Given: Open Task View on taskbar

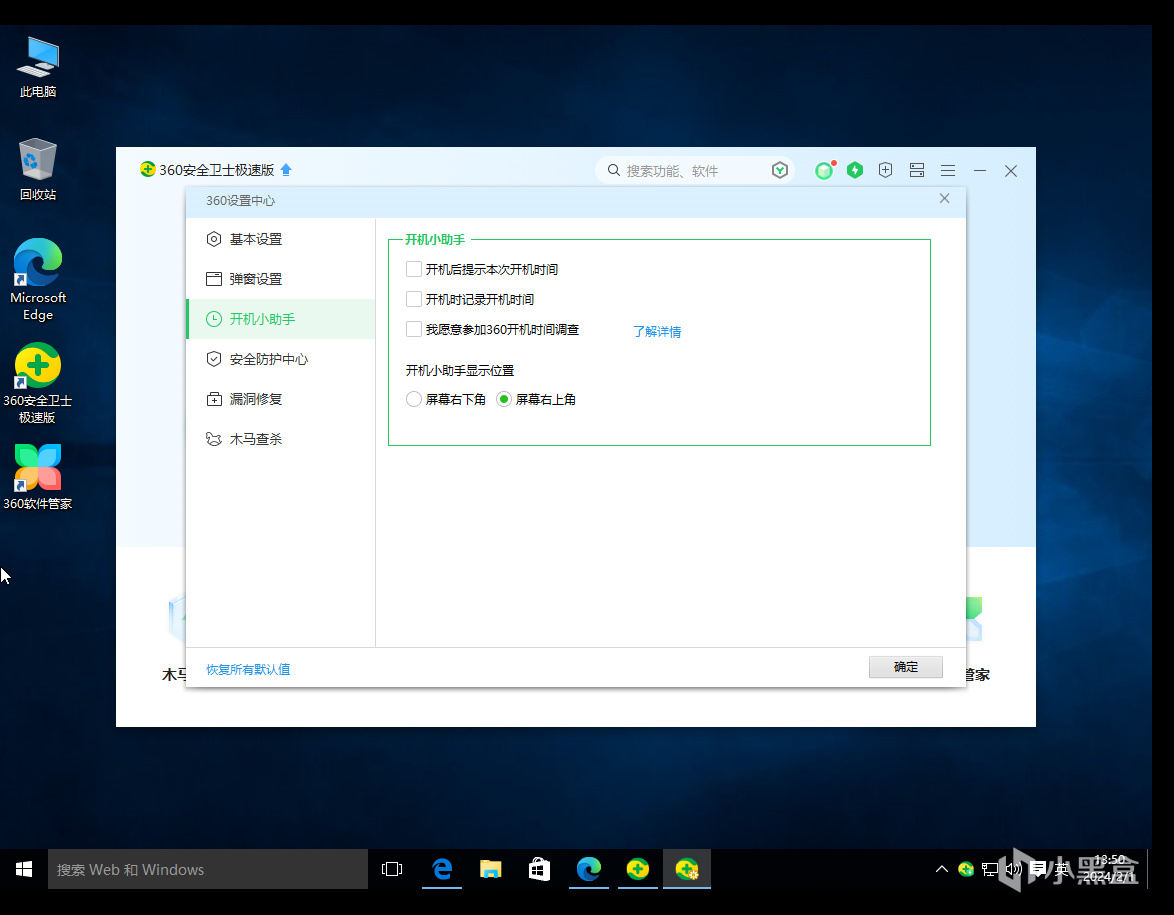Looking at the screenshot, I should [392, 869].
